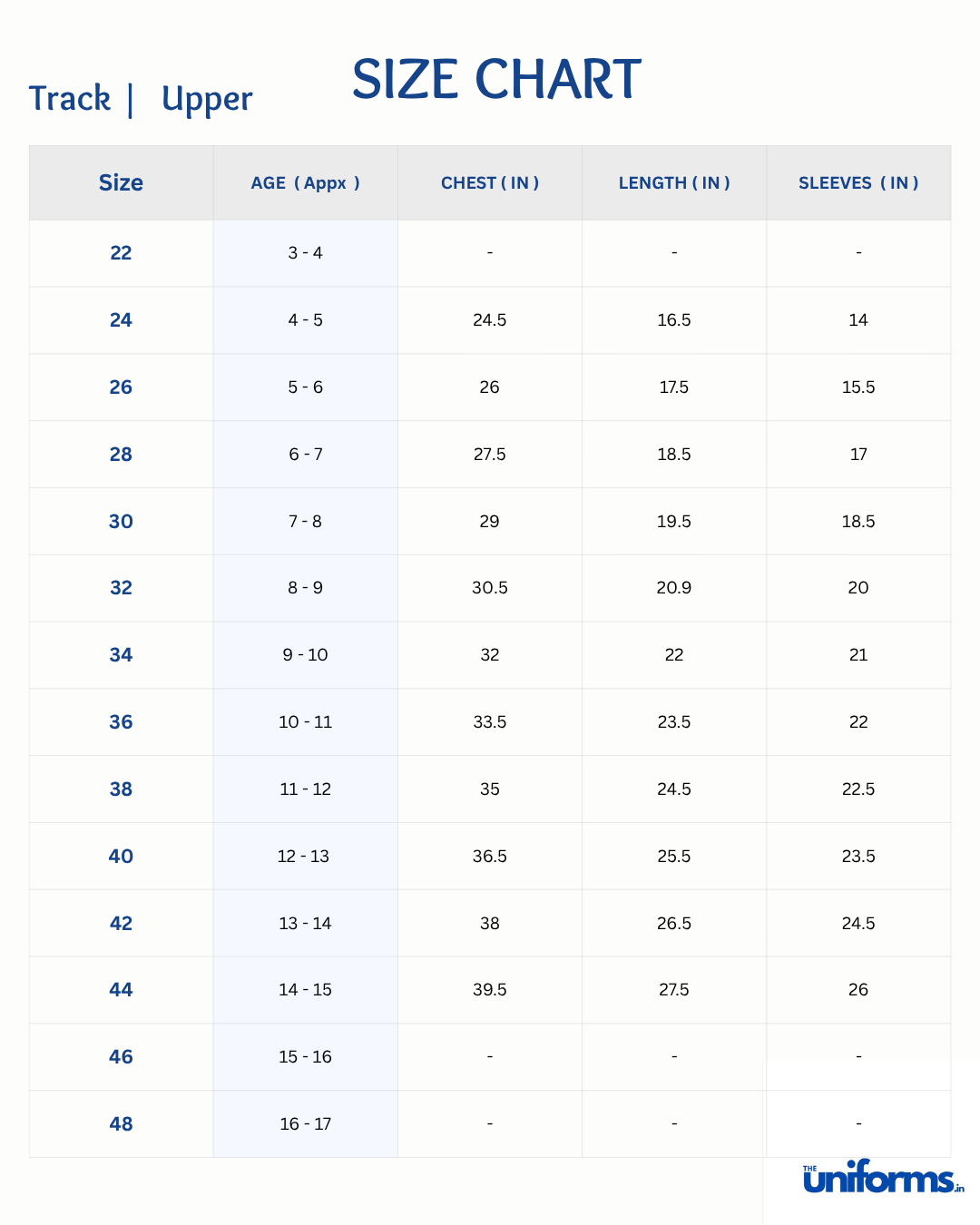Click the Track heading text
The height and width of the screenshot is (1225, 980).
click(70, 99)
